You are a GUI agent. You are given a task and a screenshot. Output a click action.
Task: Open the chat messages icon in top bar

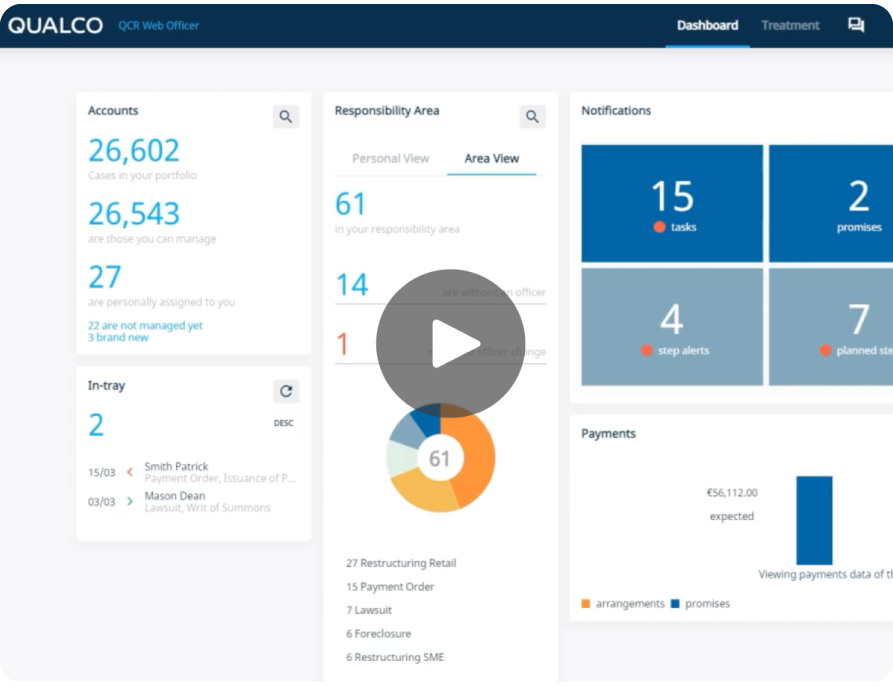point(856,25)
